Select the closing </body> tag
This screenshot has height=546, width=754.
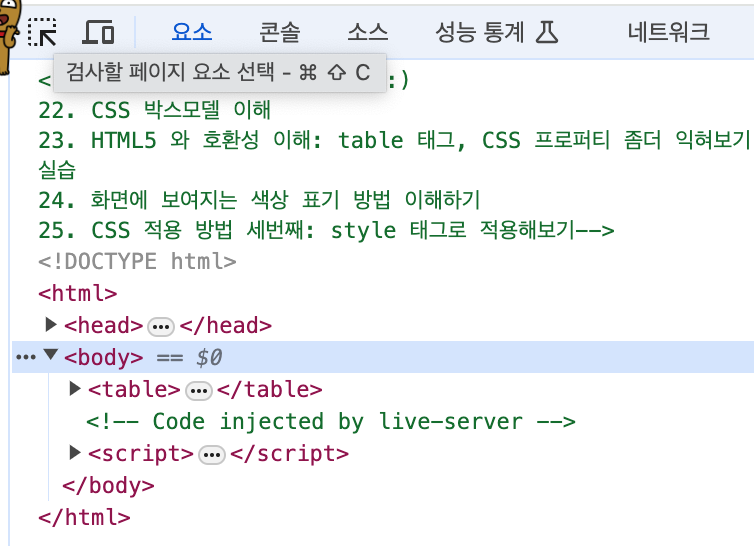tap(109, 485)
